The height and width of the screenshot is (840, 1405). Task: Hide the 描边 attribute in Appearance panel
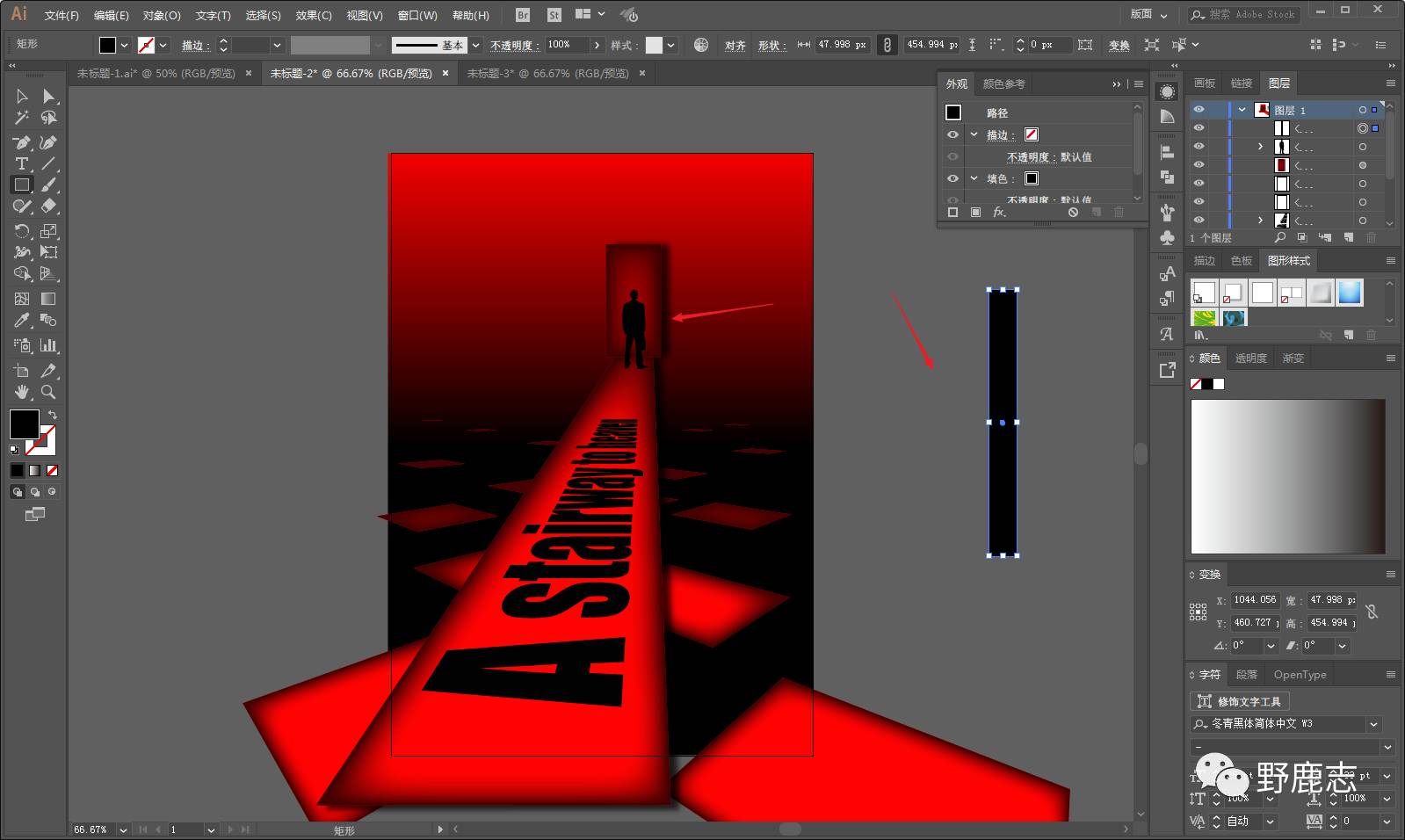point(952,134)
